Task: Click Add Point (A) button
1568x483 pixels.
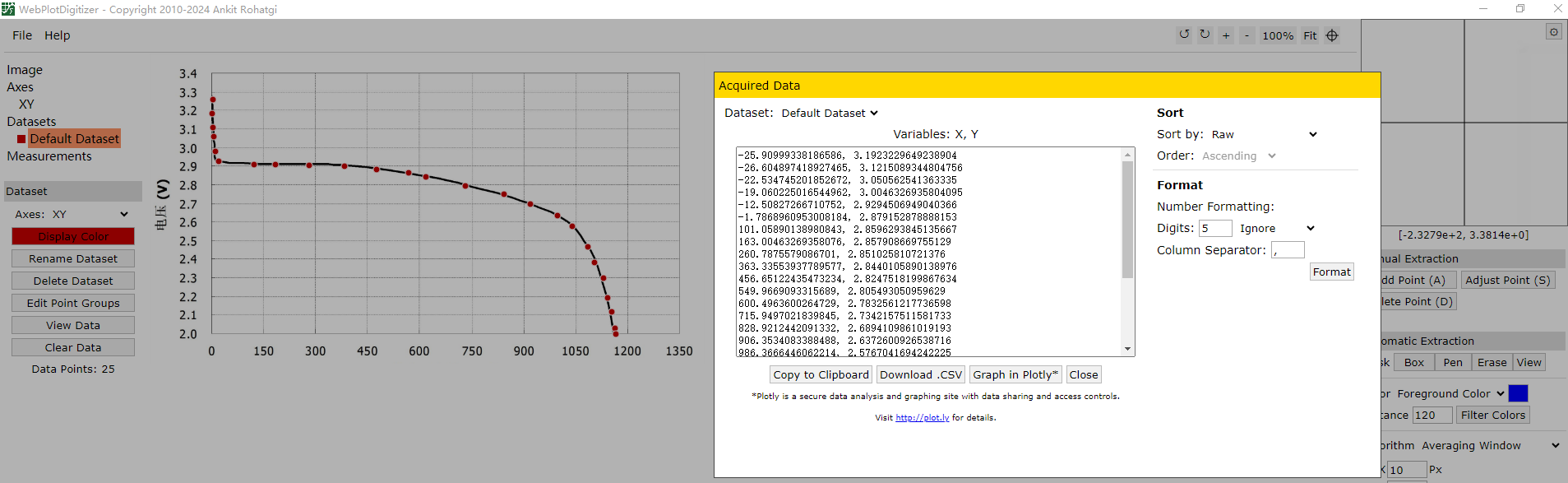Action: click(x=1417, y=280)
